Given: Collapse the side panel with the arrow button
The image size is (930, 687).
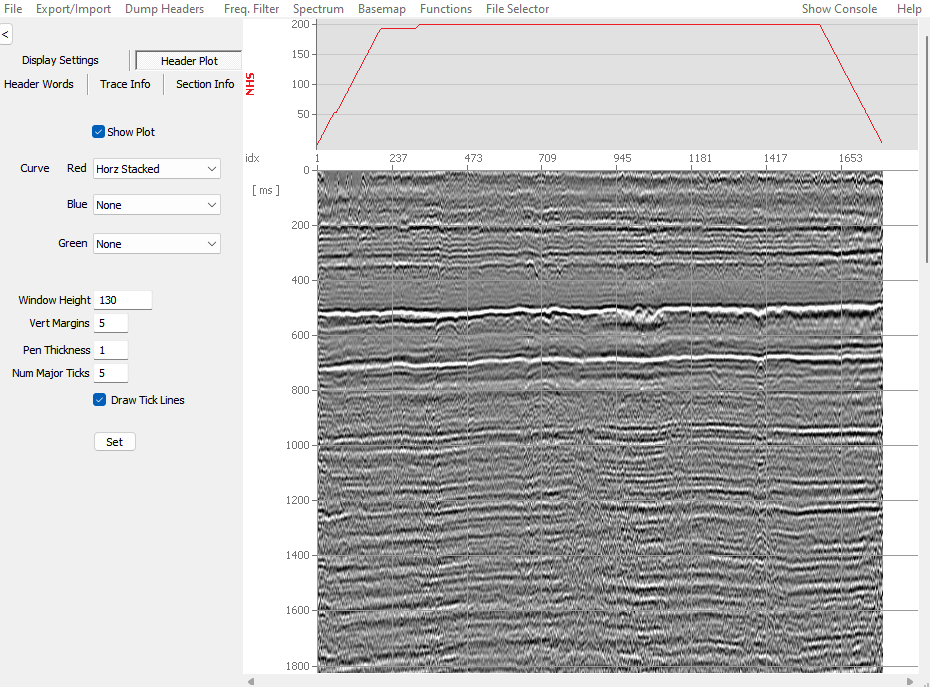Looking at the screenshot, I should [x=6, y=35].
